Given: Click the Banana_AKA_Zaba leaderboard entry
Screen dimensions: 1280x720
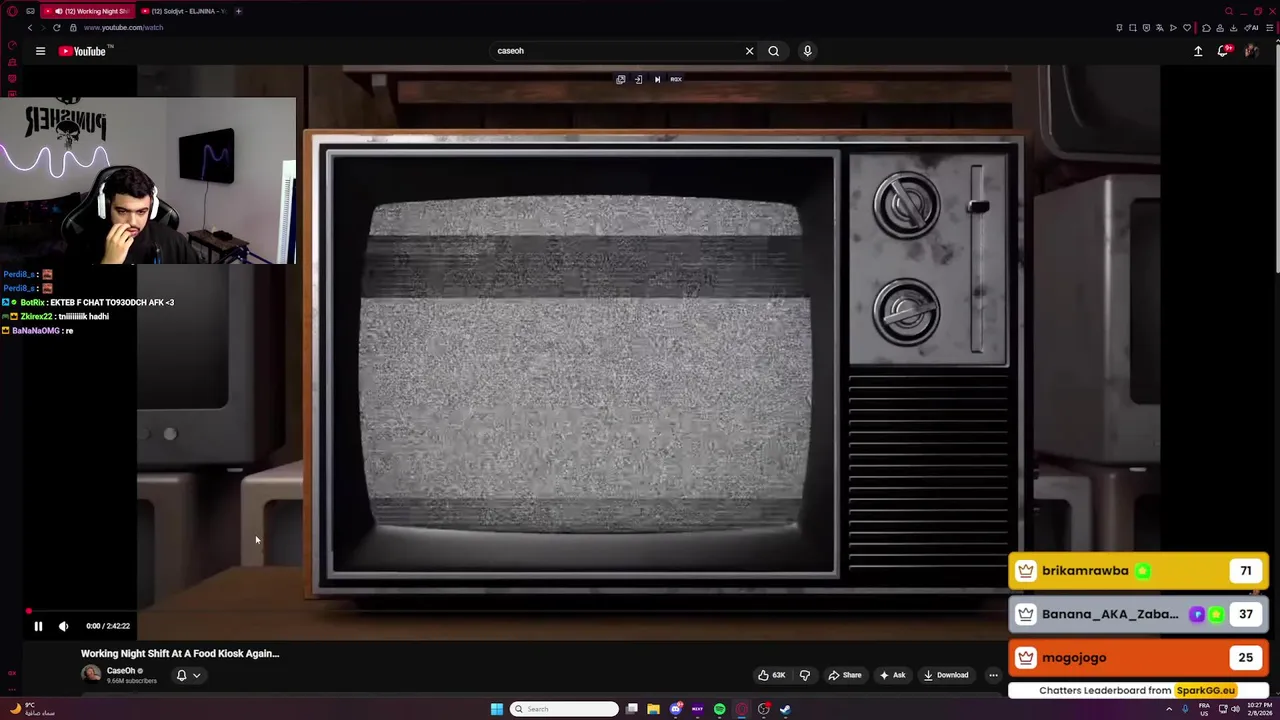Looking at the screenshot, I should pos(1139,614).
